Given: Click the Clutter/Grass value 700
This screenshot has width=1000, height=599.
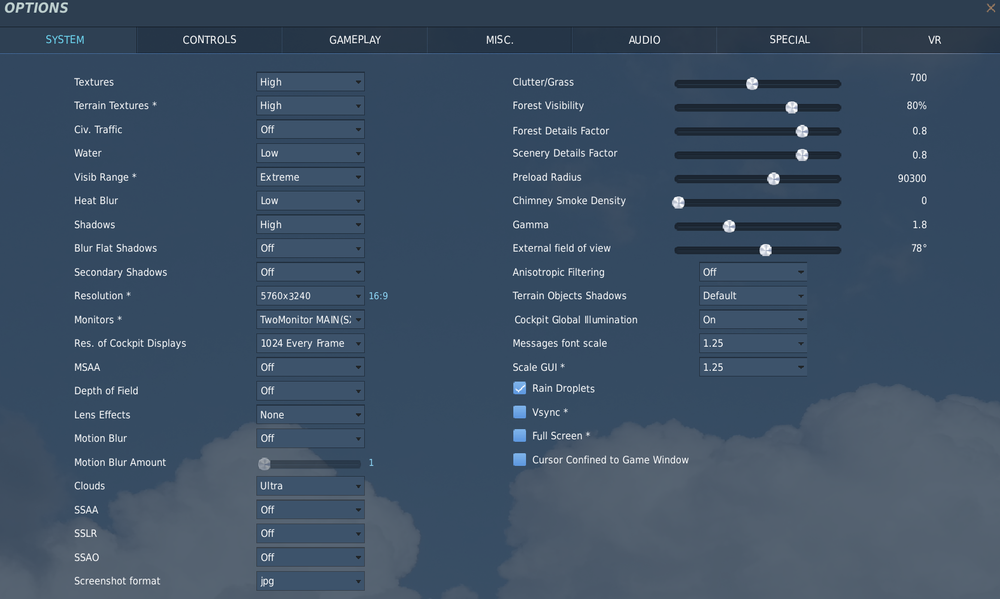Looking at the screenshot, I should [918, 78].
